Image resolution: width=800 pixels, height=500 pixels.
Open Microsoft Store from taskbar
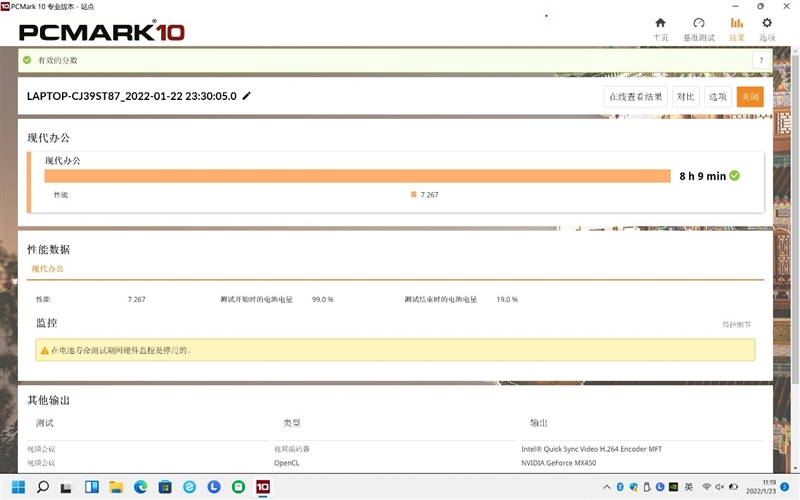coord(165,487)
